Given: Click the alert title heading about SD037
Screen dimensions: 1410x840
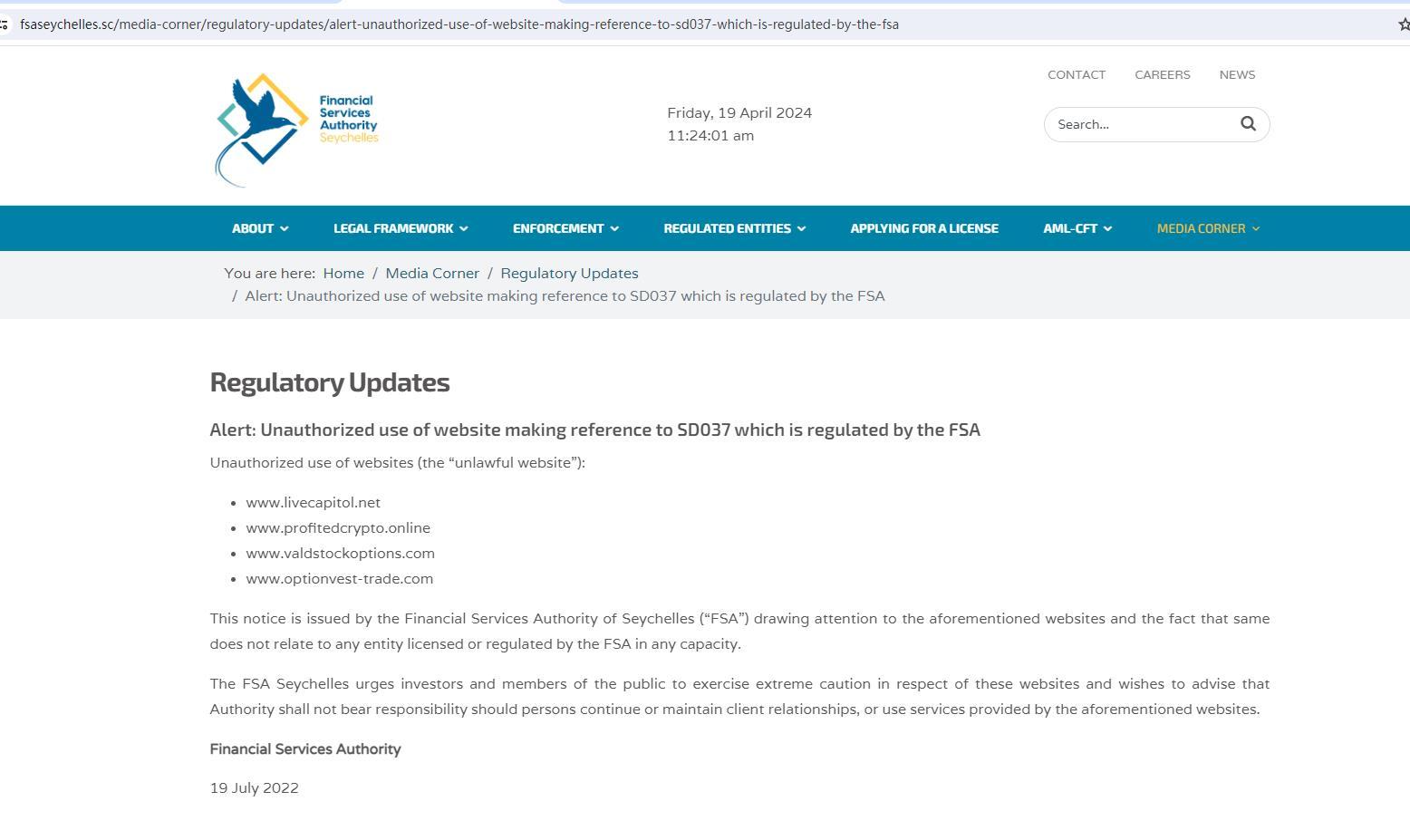Looking at the screenshot, I should click(x=594, y=430).
